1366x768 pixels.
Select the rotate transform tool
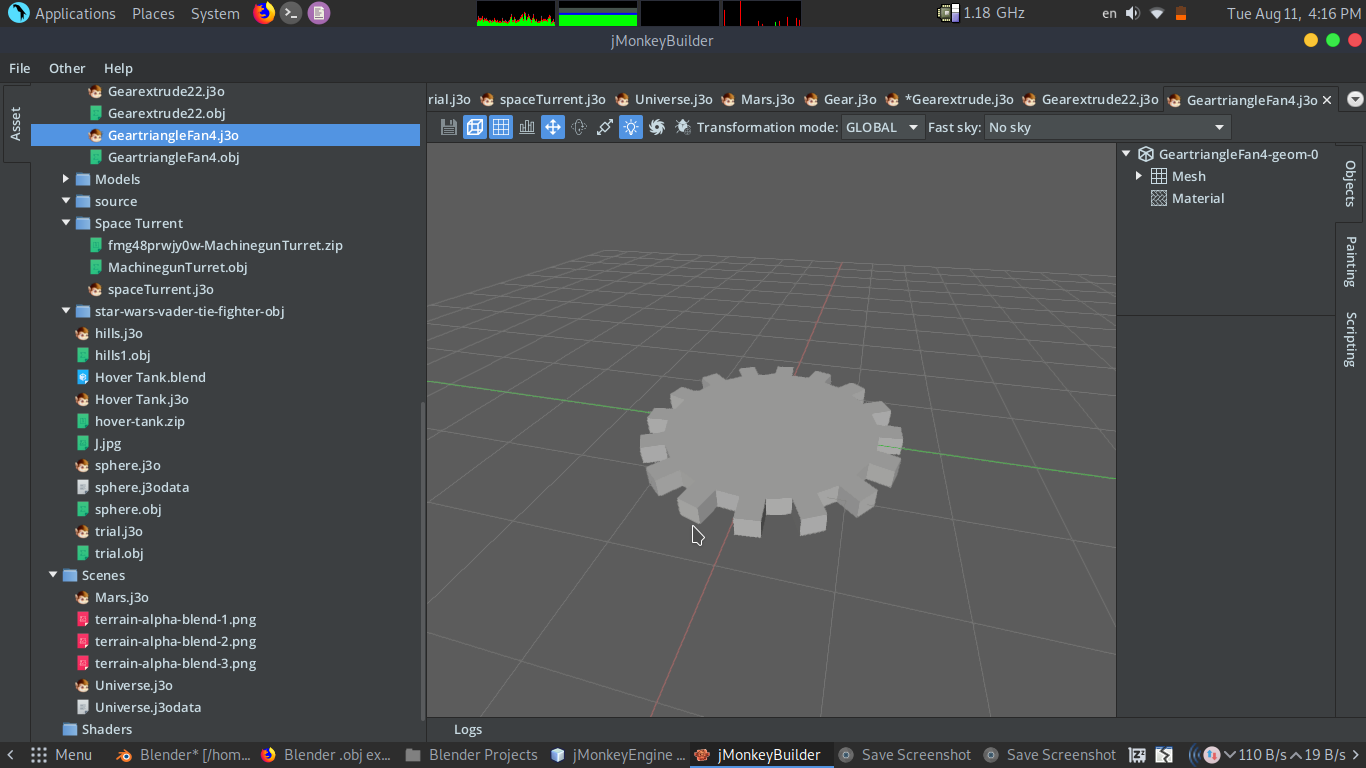(579, 127)
